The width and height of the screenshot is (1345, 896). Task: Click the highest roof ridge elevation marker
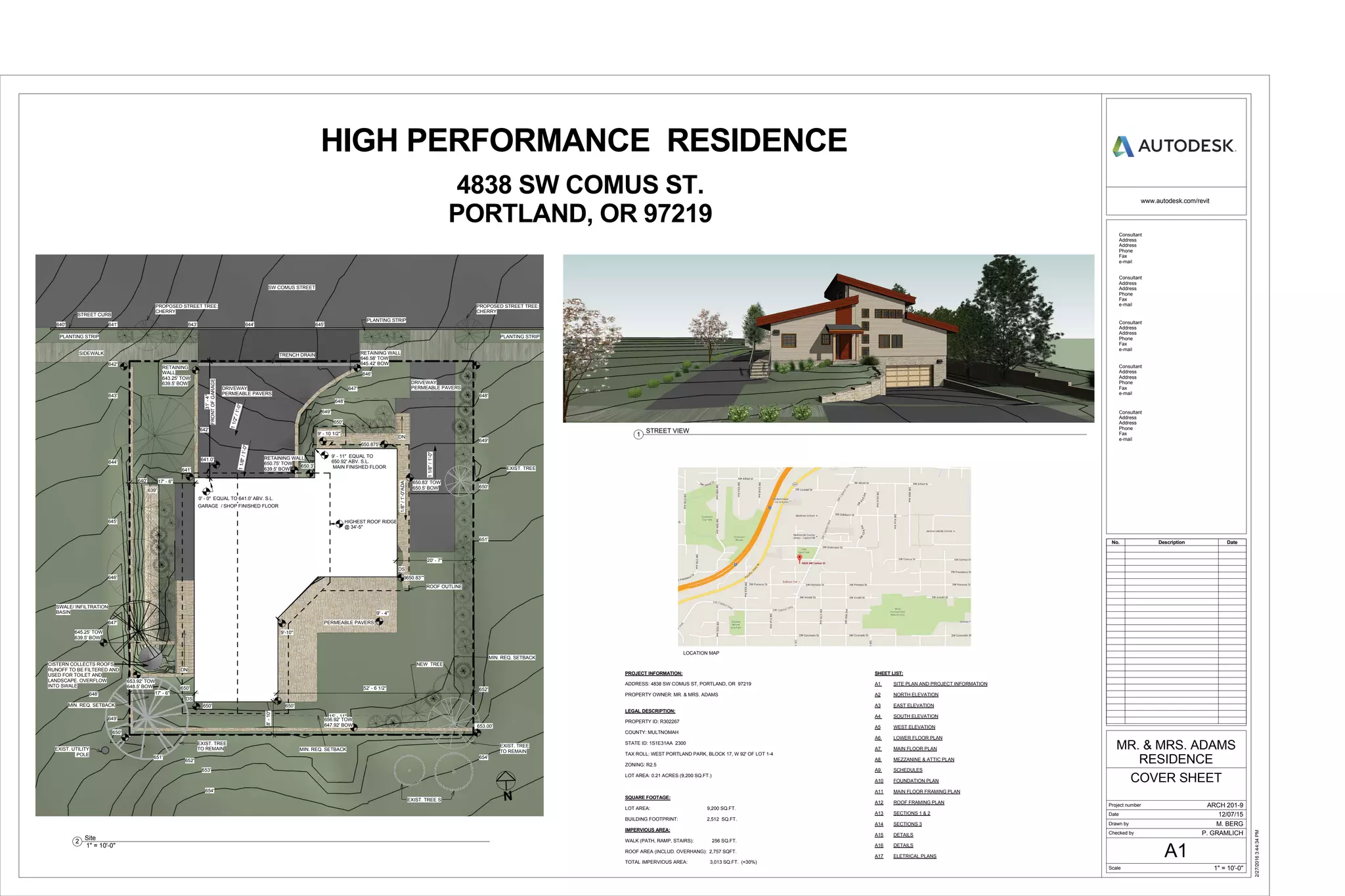pyautogui.click(x=339, y=524)
